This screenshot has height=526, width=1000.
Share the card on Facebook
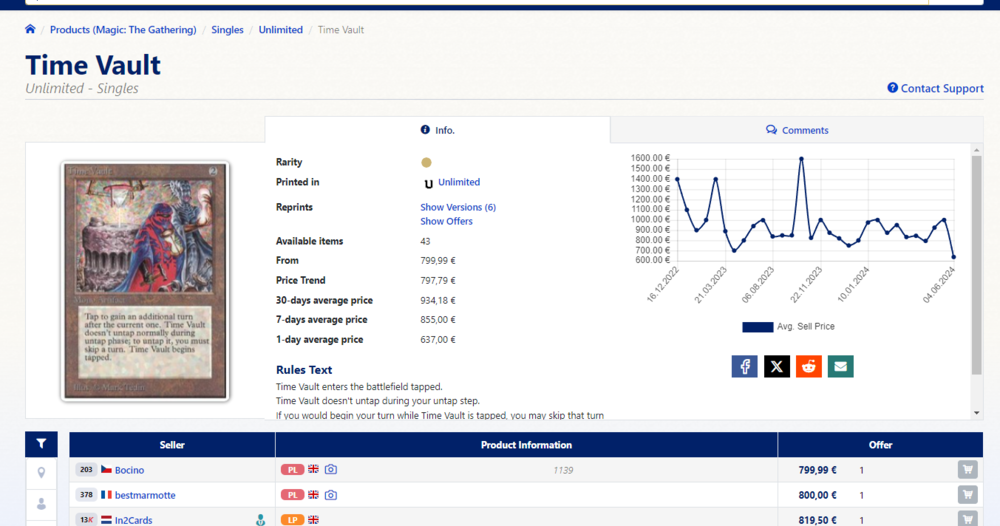[x=744, y=366]
